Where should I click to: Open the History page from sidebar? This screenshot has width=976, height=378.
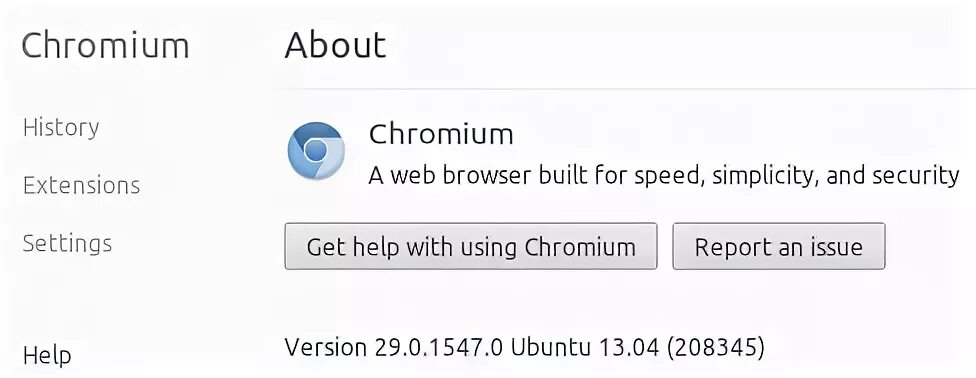coord(61,128)
